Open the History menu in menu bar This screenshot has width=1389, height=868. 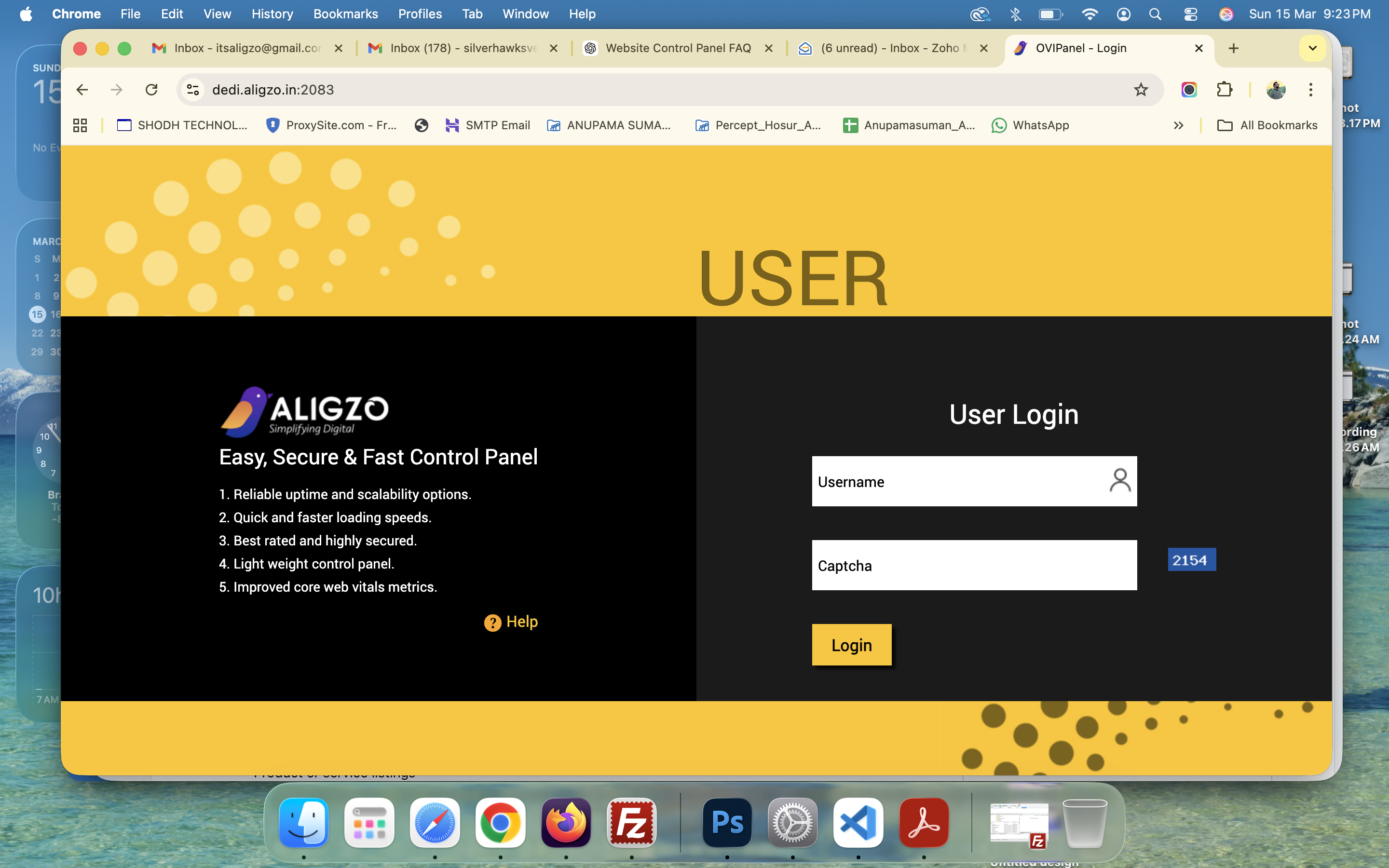pyautogui.click(x=272, y=14)
